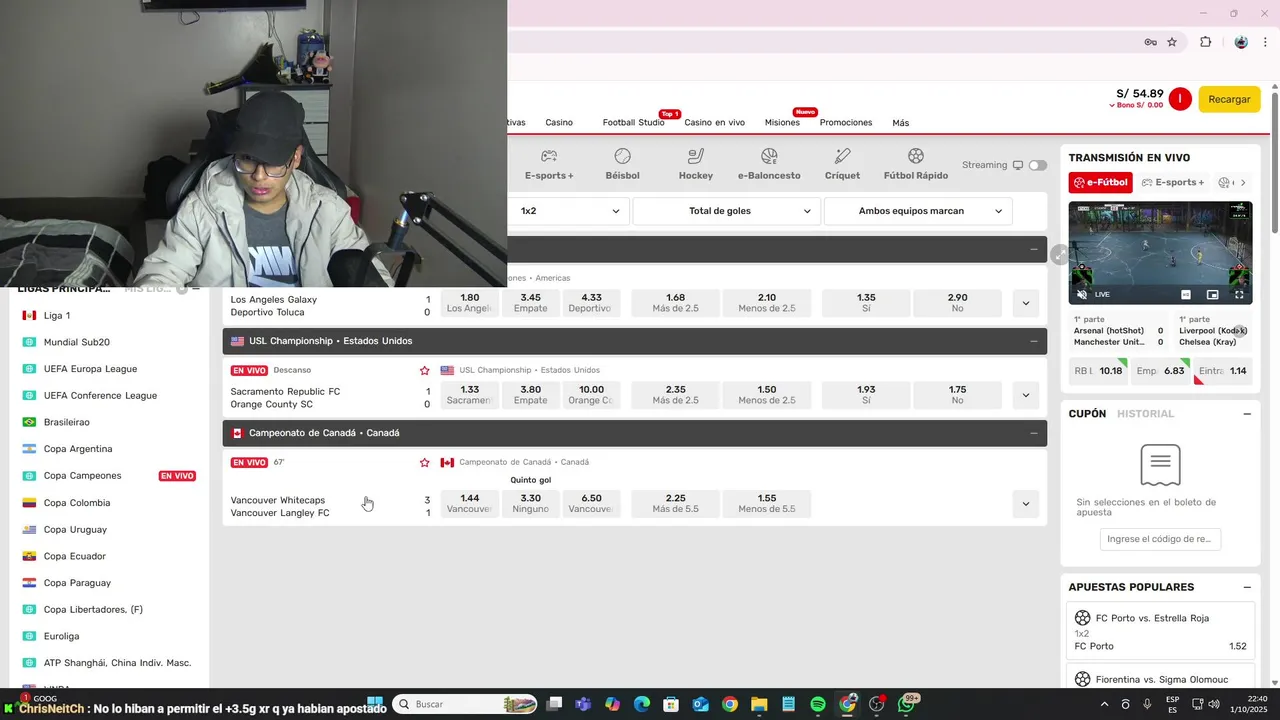Bet Empate at 3.80 for Sacramento
The image size is (1280, 720).
pyautogui.click(x=530, y=395)
